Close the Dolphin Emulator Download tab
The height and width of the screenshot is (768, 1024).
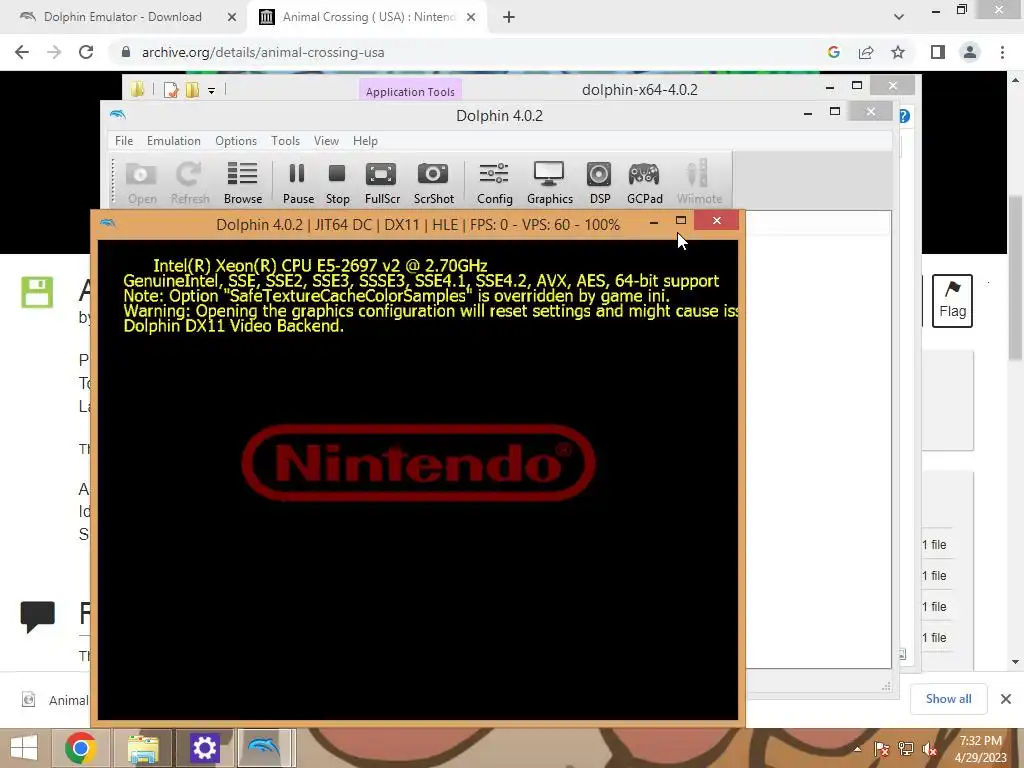pyautogui.click(x=231, y=17)
